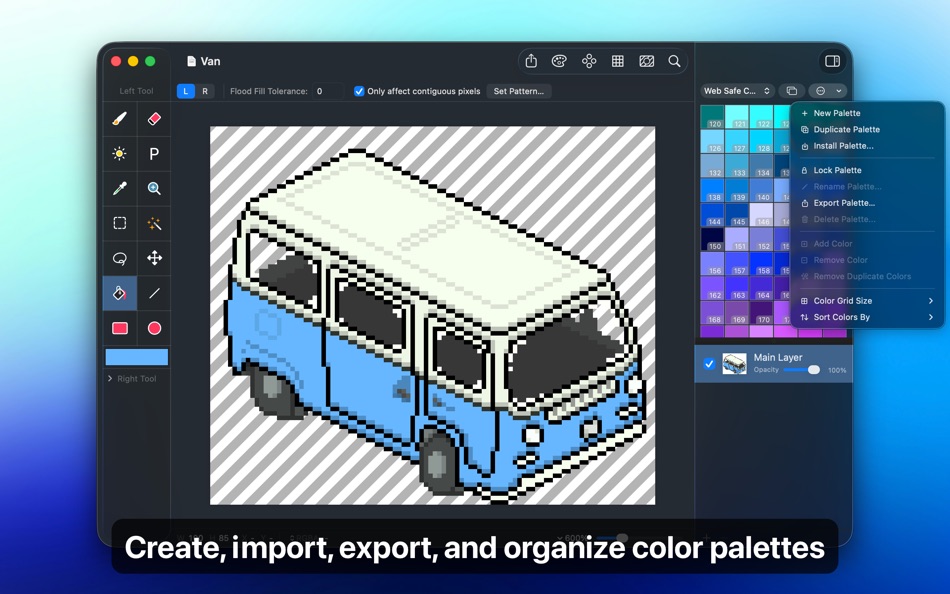Activate the Move tool
This screenshot has height=594, width=950.
click(154, 258)
